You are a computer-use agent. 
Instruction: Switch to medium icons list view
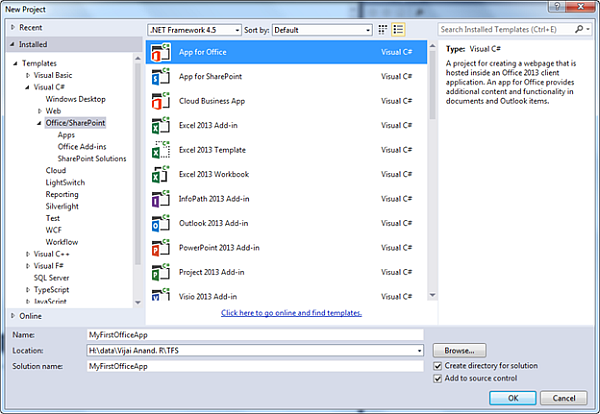[398, 30]
